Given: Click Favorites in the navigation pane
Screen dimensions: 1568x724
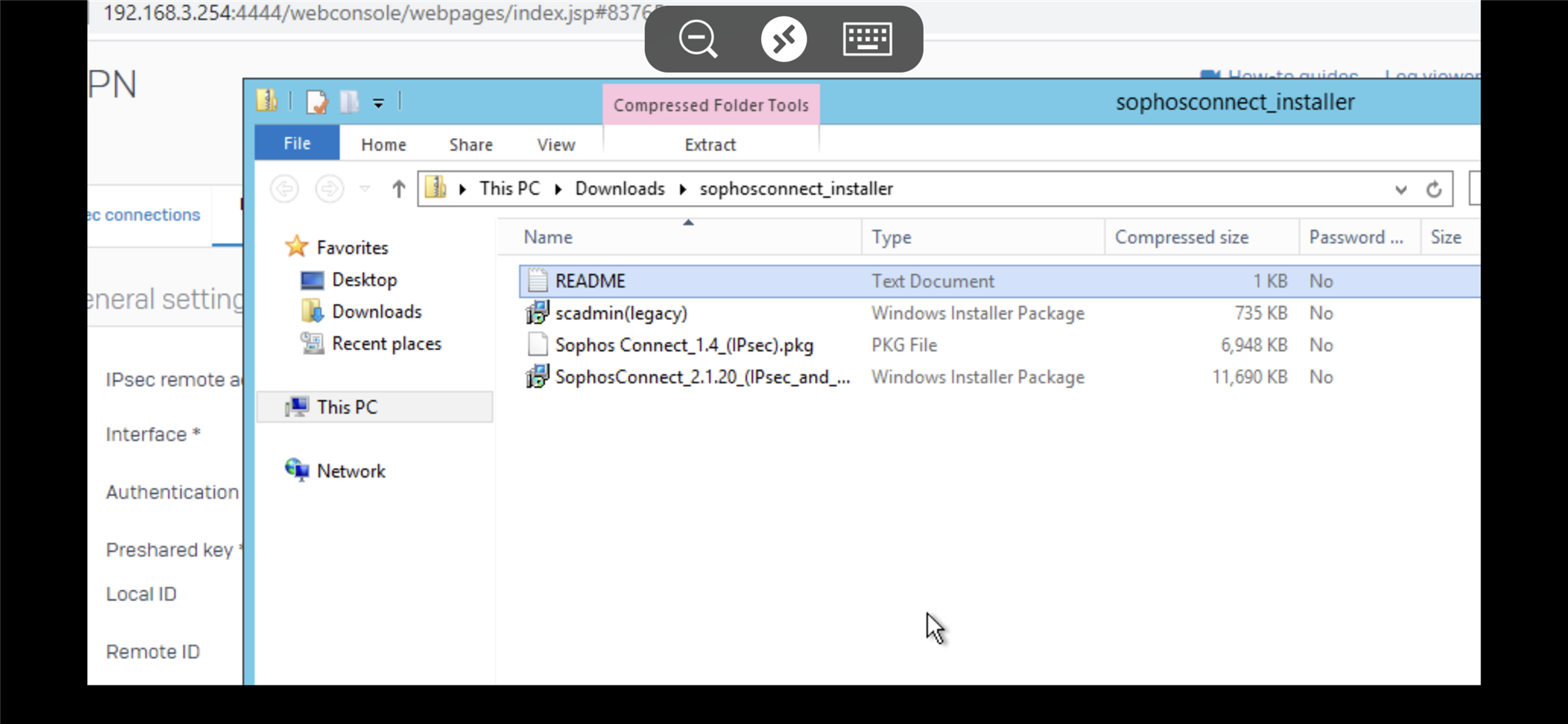Looking at the screenshot, I should click(x=352, y=247).
